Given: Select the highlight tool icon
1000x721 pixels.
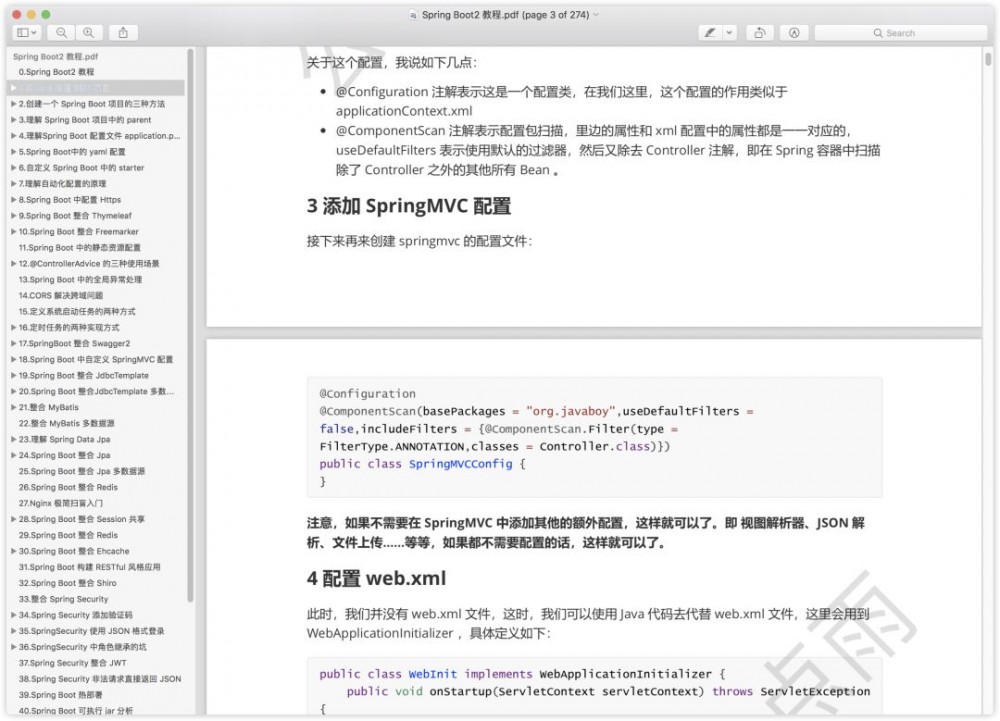Looking at the screenshot, I should [x=710, y=32].
